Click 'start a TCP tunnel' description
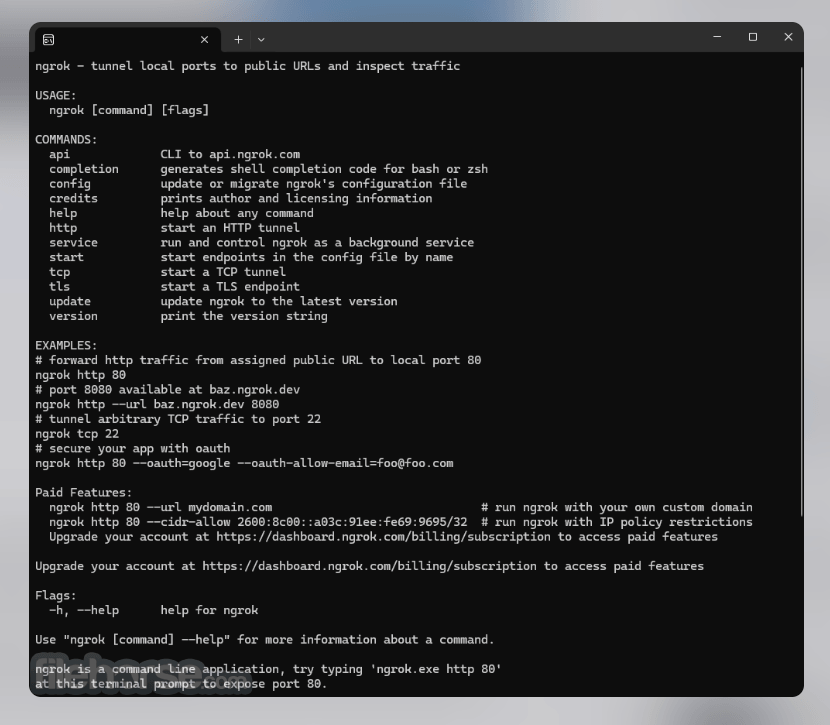The image size is (830, 725). click(x=223, y=272)
